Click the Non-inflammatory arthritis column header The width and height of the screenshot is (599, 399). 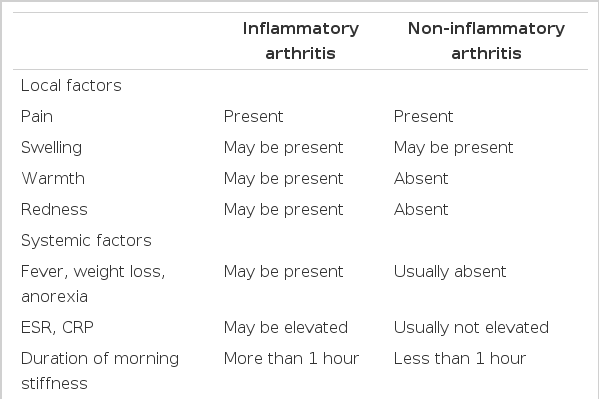click(486, 41)
